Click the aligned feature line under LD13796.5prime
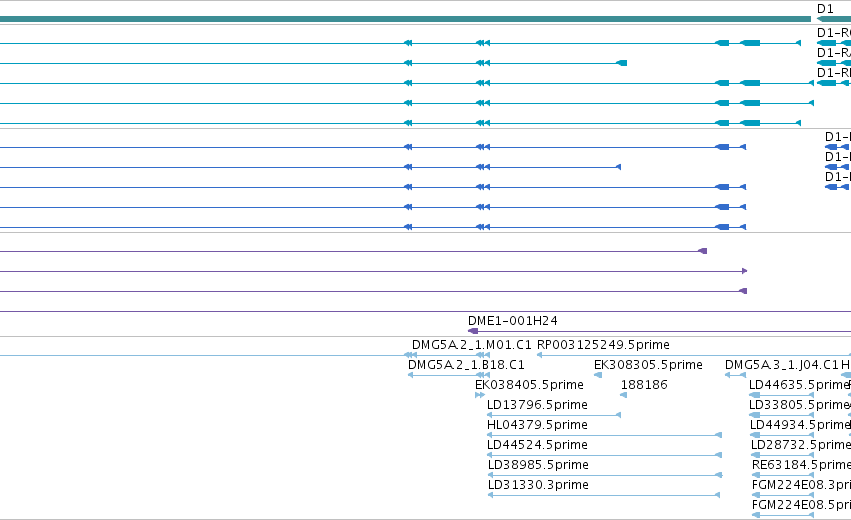Image resolution: width=851 pixels, height=520 pixels. click(x=554, y=415)
